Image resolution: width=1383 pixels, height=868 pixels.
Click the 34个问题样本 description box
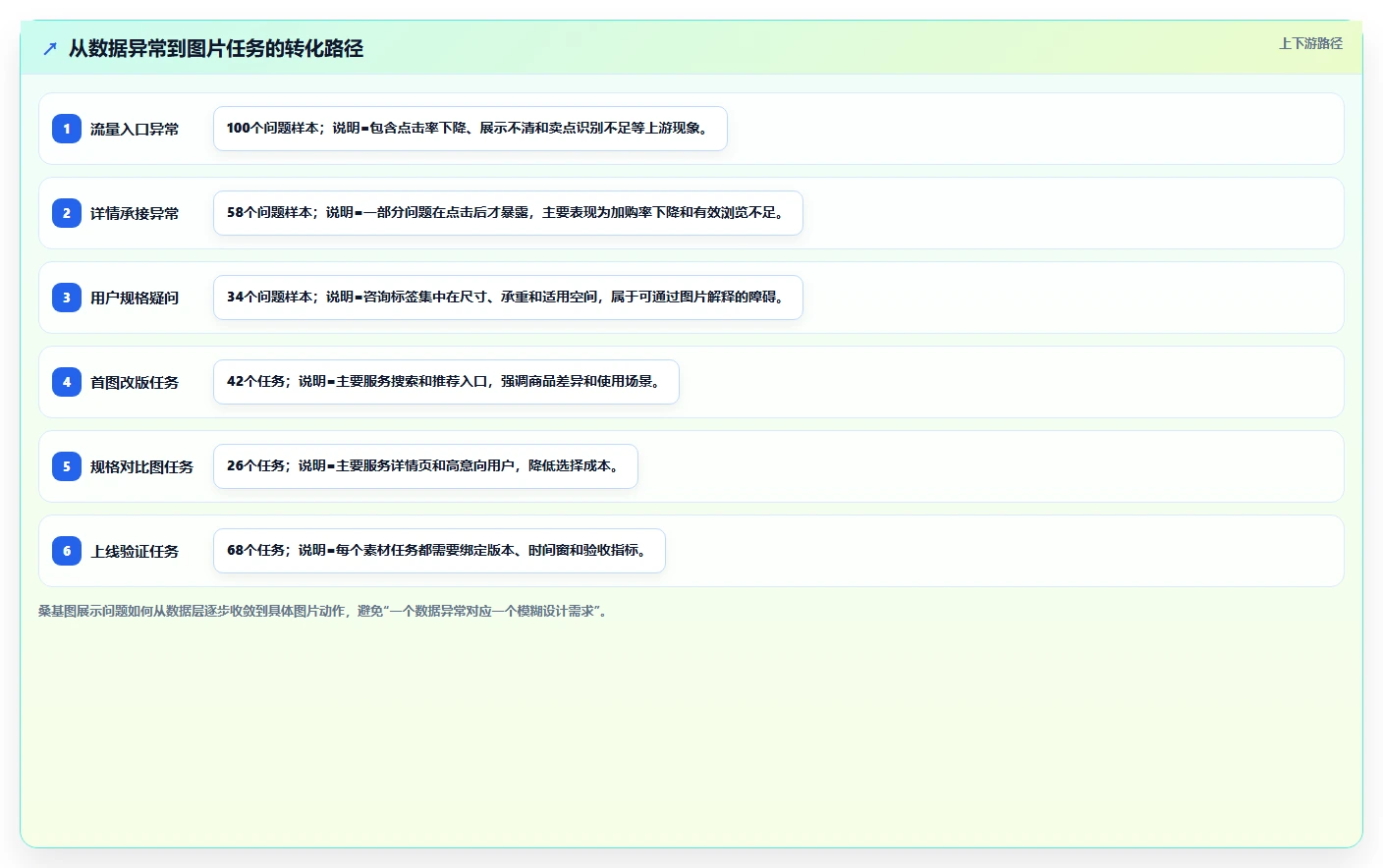point(508,298)
